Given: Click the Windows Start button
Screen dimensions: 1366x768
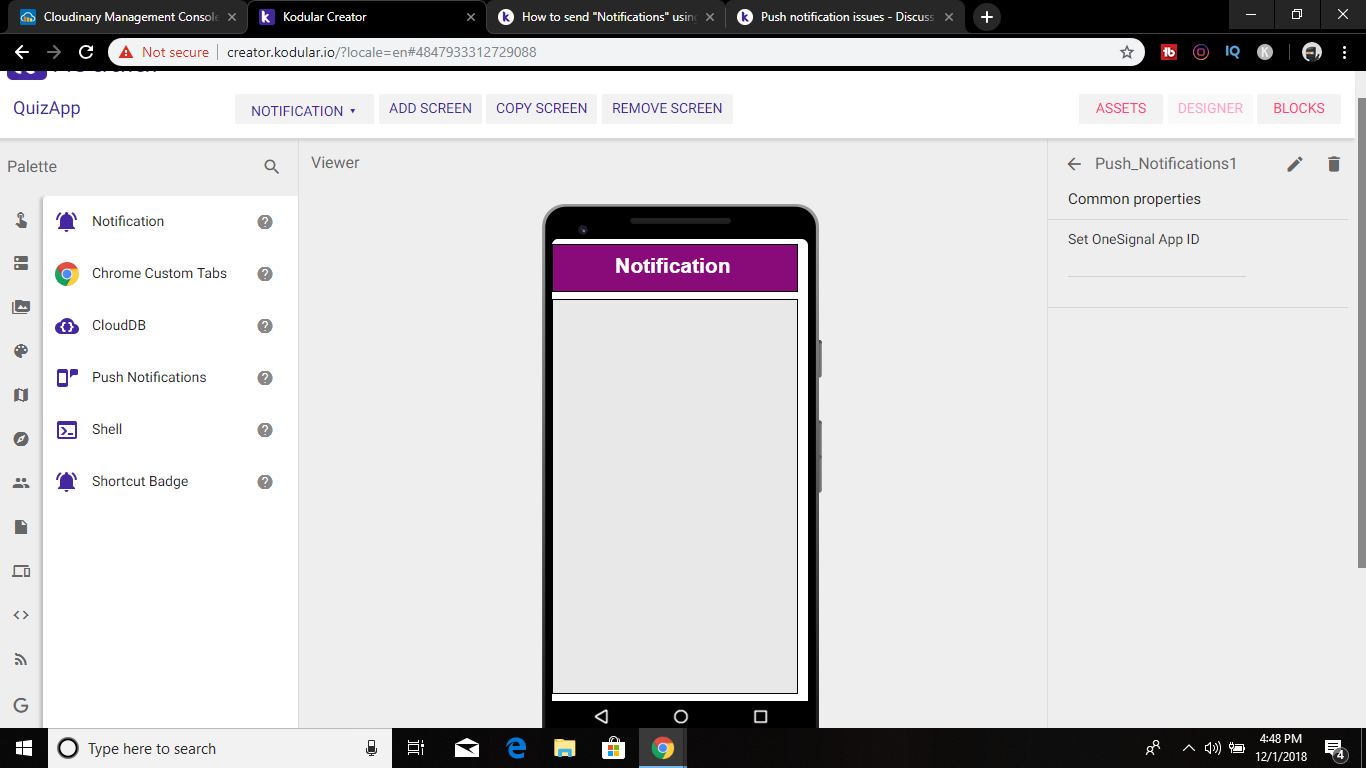Looking at the screenshot, I should [x=24, y=748].
